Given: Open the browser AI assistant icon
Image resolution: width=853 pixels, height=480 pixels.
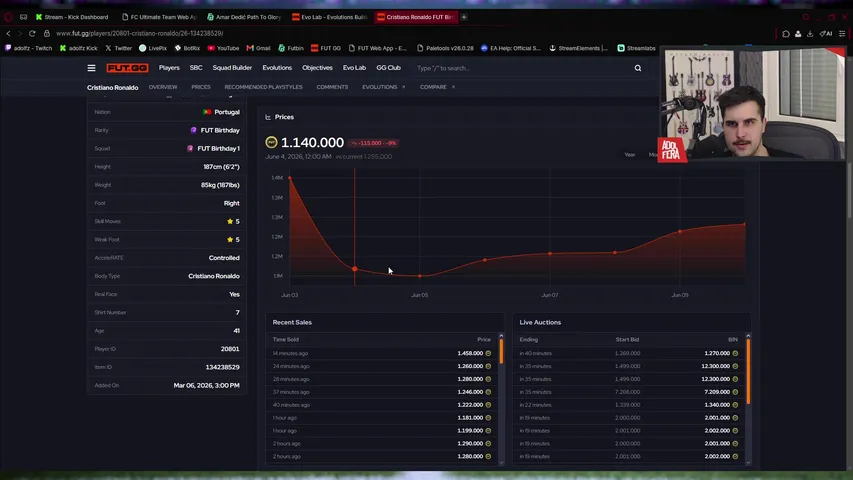Looking at the screenshot, I should coord(826,34).
